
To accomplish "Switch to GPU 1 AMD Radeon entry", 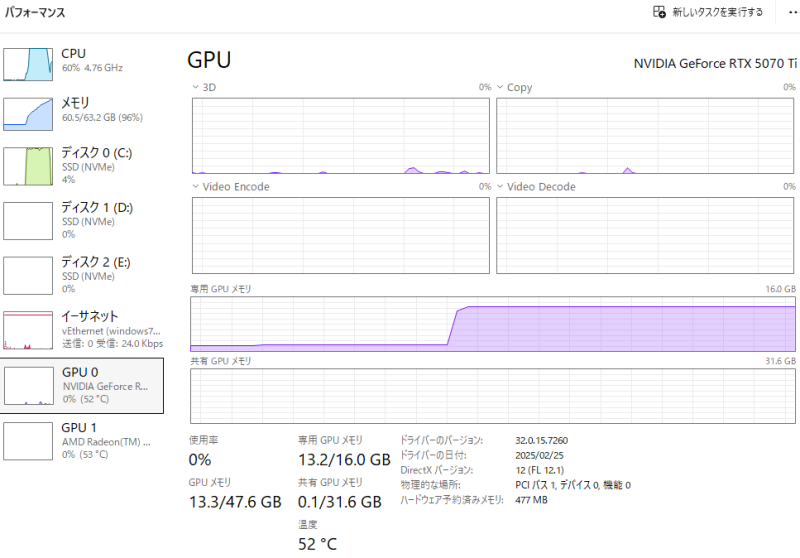I will 80,440.
